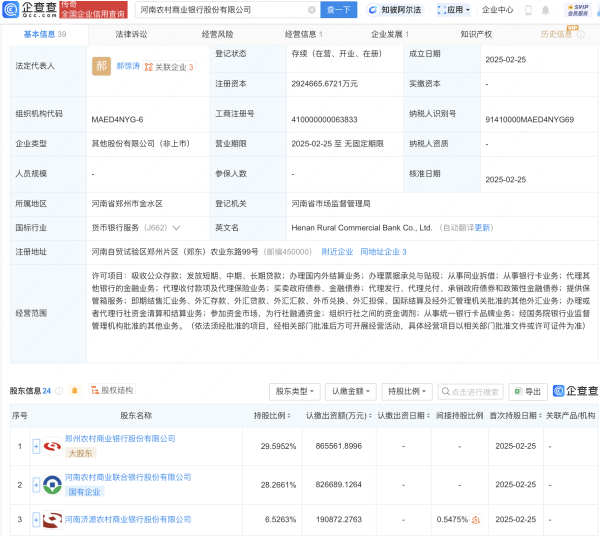Image resolution: width=600 pixels, height=536 pixels.
Task: Open notifications bell in top header
Action: point(546,10)
